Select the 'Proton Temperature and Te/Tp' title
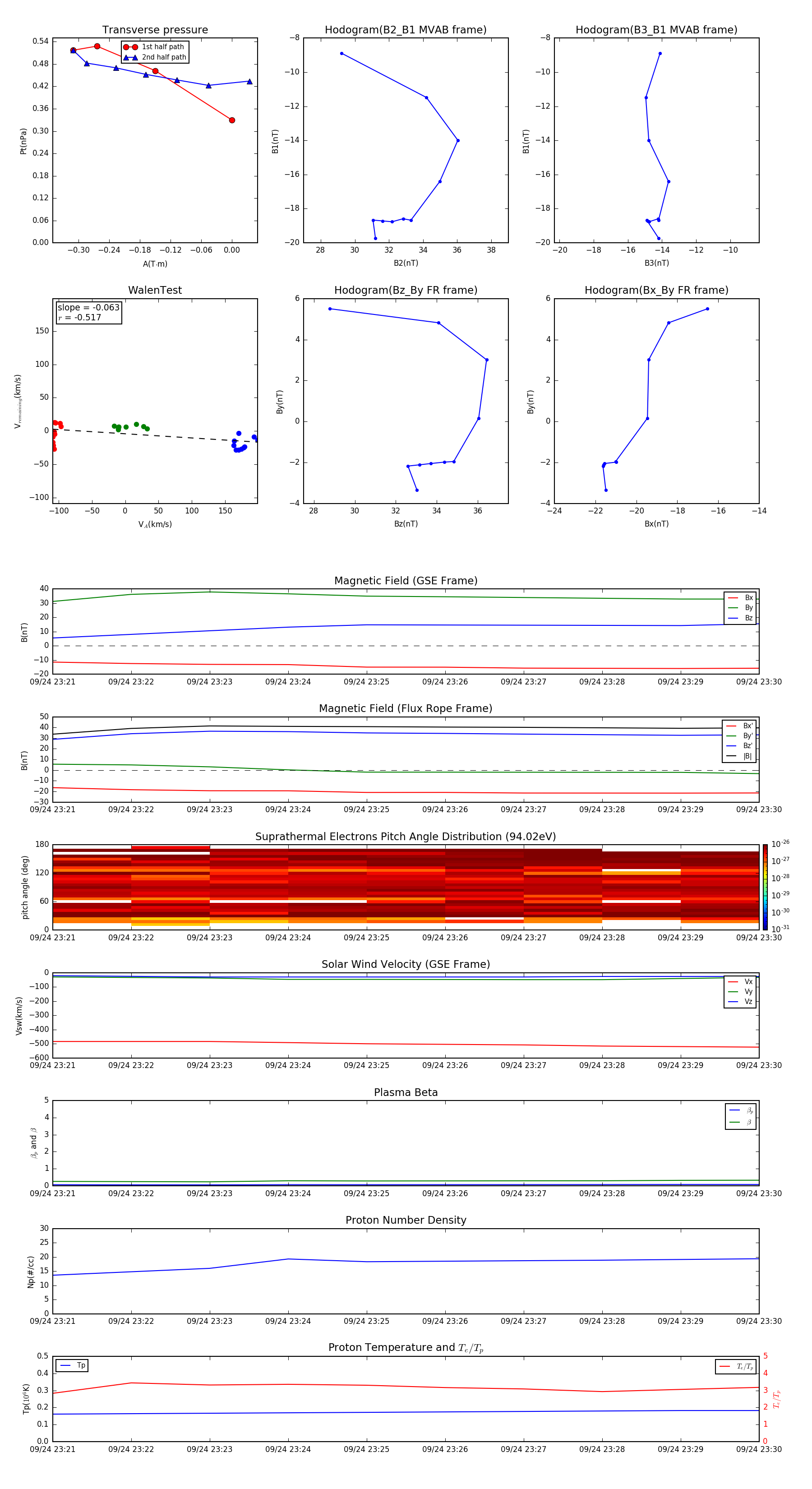 406,1348
